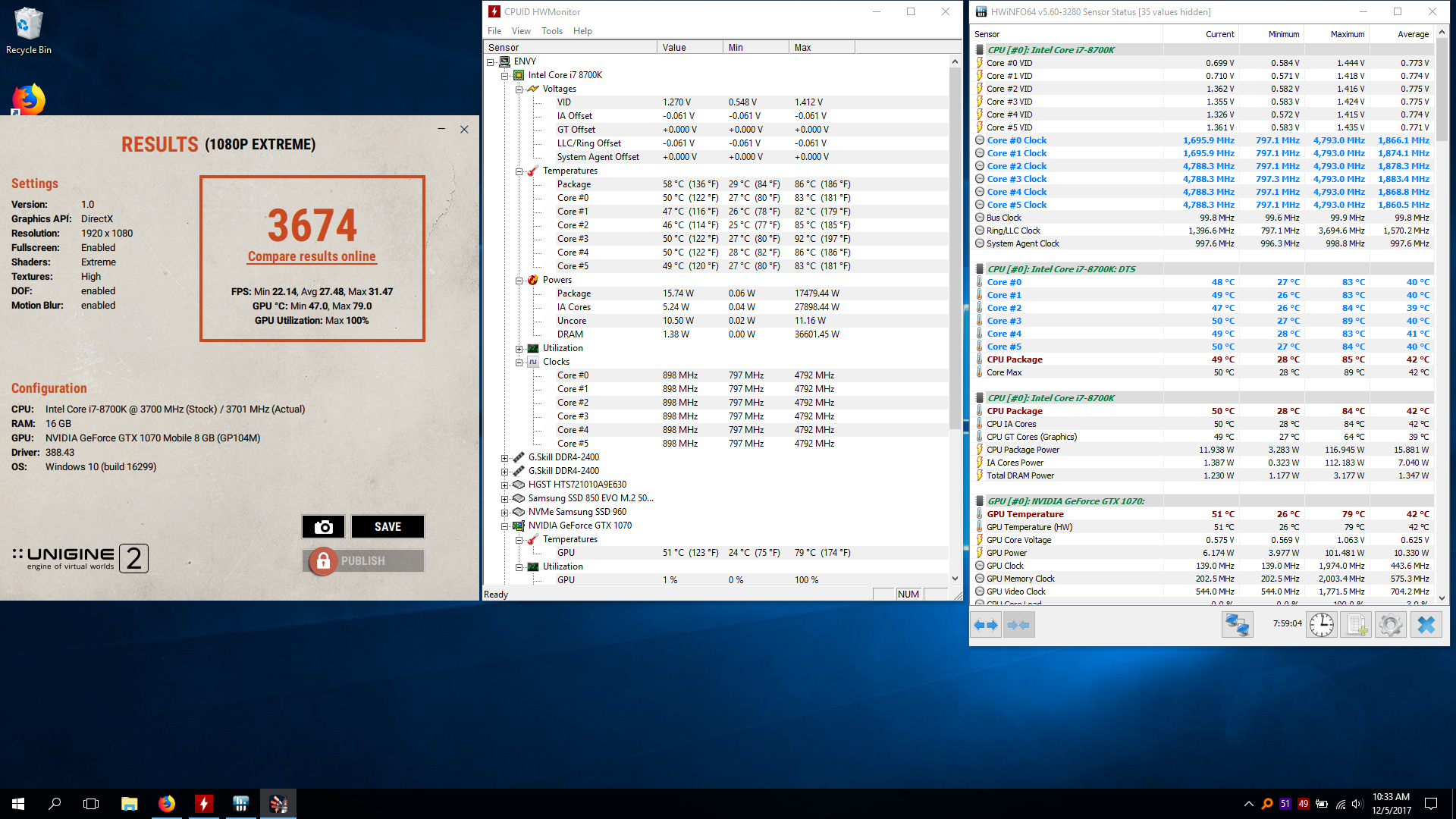Collapse the CPU Clocks group
This screenshot has height=819, width=1456.
[519, 362]
